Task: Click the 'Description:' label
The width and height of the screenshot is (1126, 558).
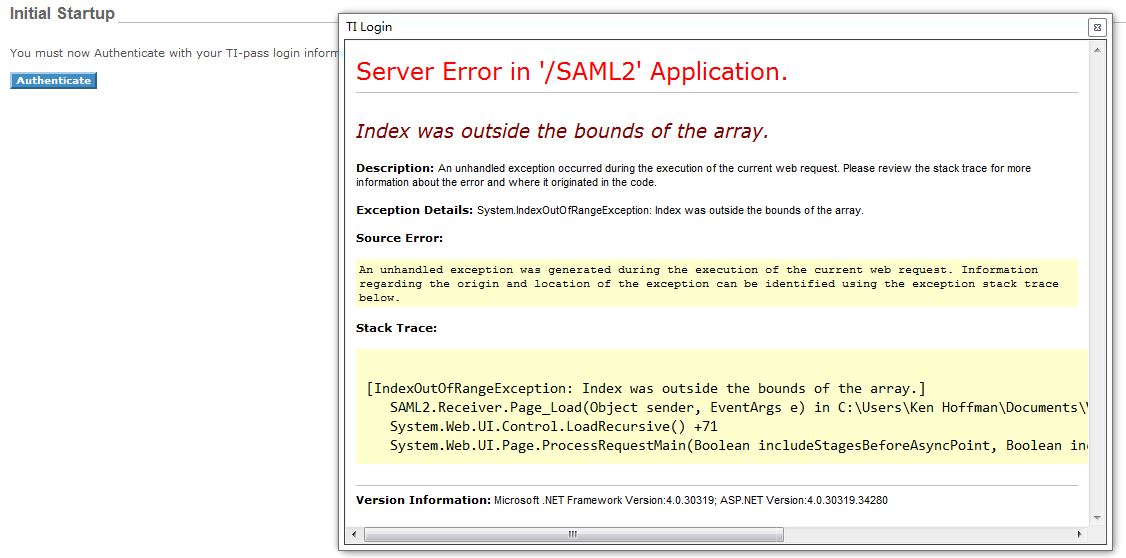Action: [395, 168]
